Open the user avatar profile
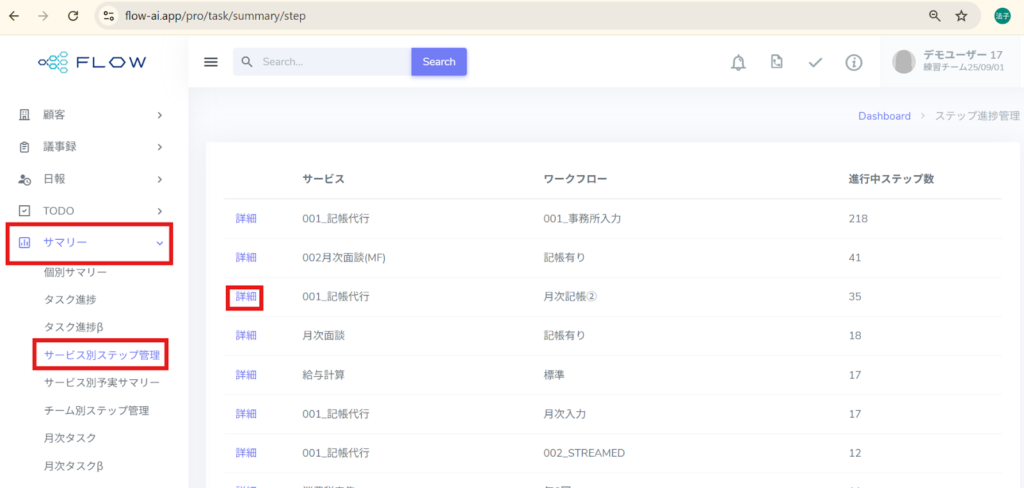The width and height of the screenshot is (1024, 488). (x=903, y=62)
